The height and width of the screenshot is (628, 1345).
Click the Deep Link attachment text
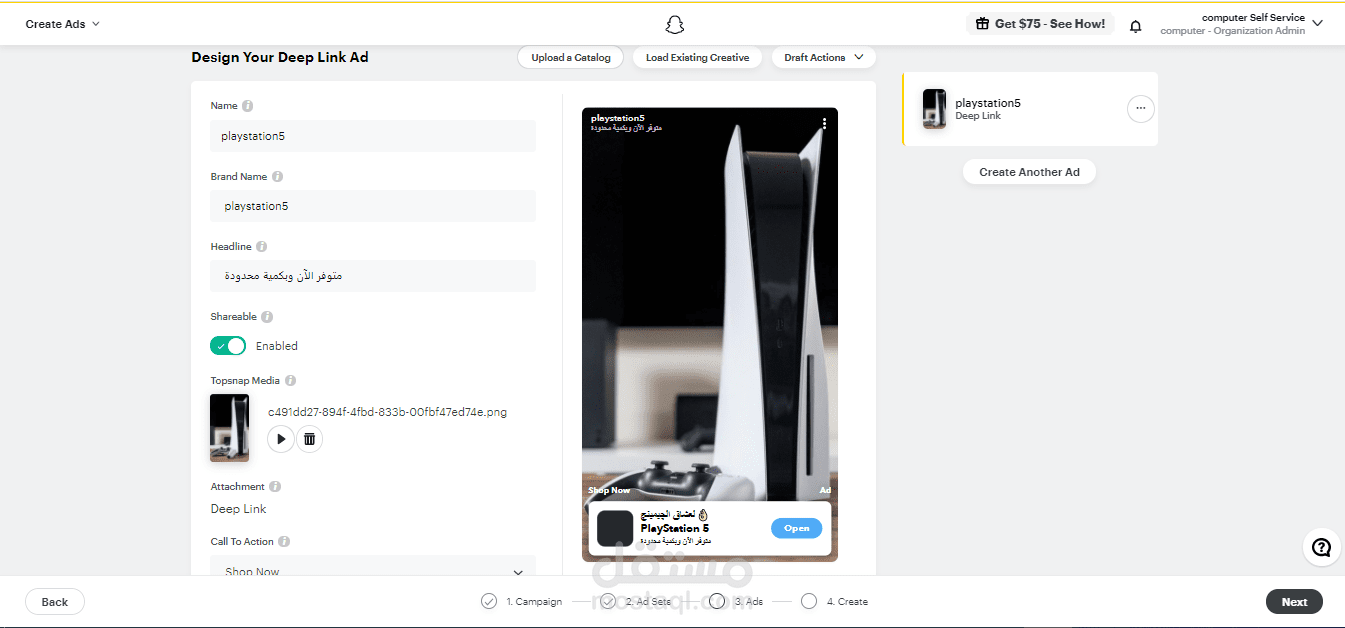click(238, 509)
